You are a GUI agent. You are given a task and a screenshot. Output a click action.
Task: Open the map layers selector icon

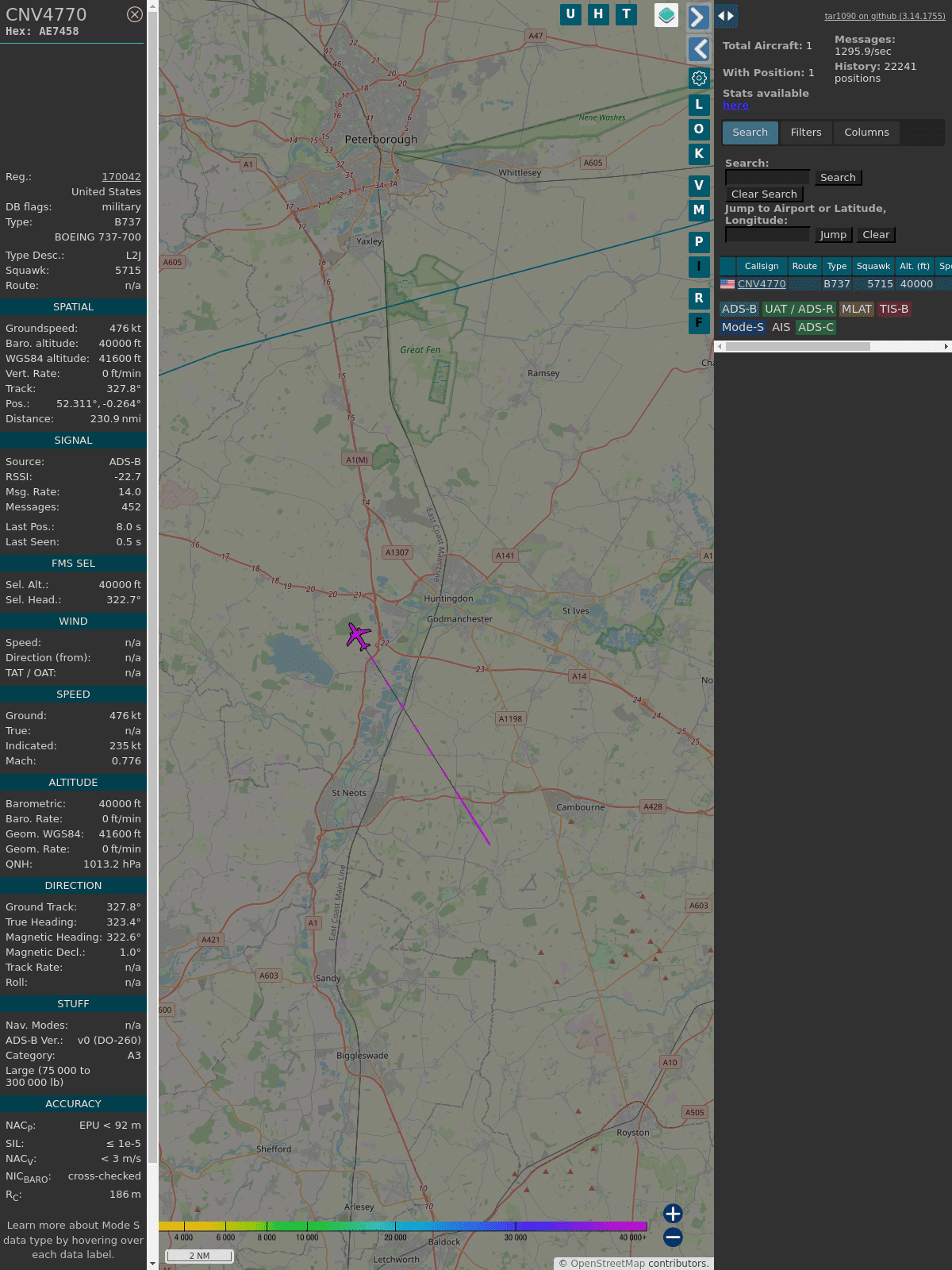pyautogui.click(x=666, y=15)
